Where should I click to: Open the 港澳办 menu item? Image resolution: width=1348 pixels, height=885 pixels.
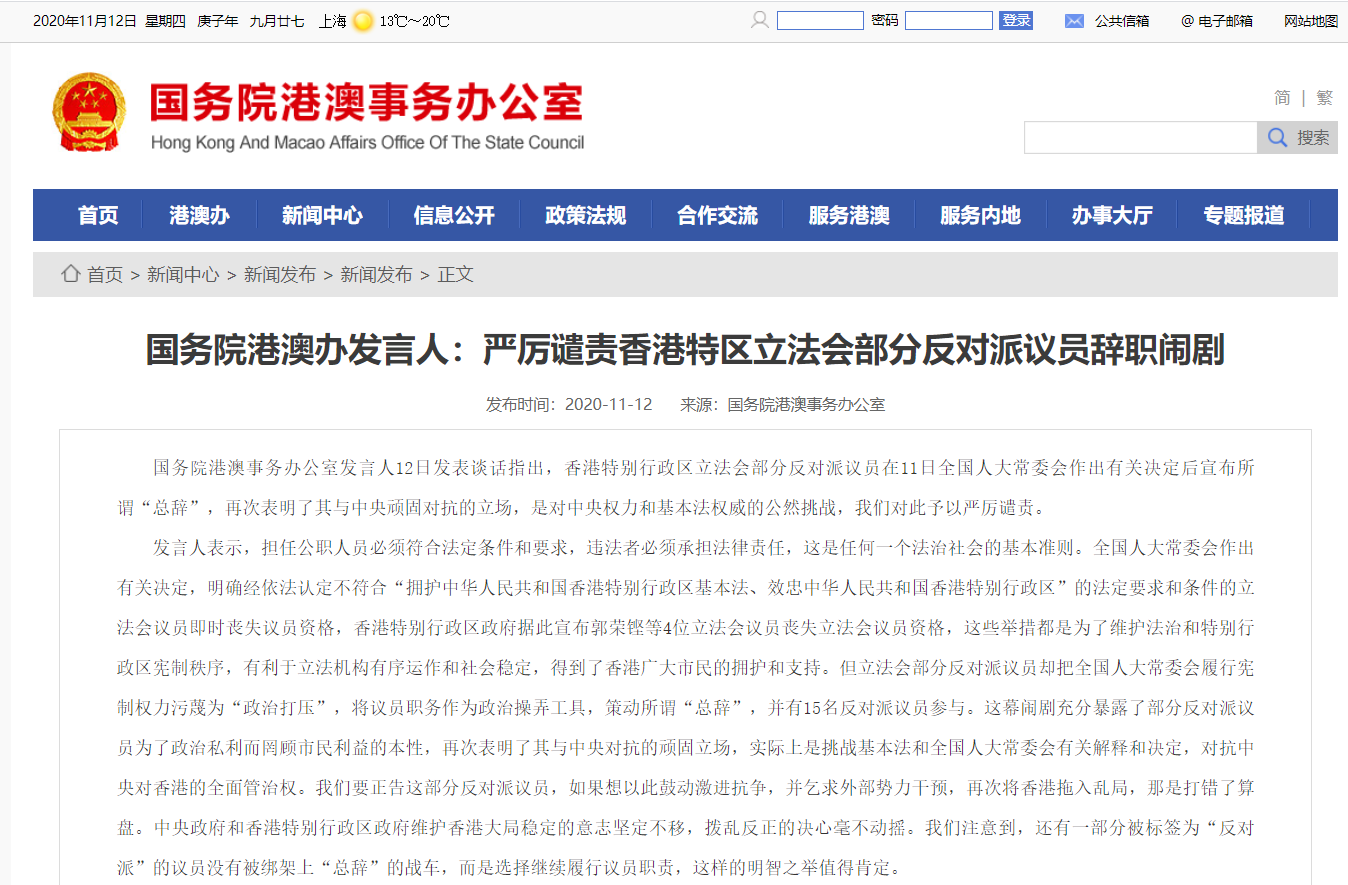(x=199, y=215)
